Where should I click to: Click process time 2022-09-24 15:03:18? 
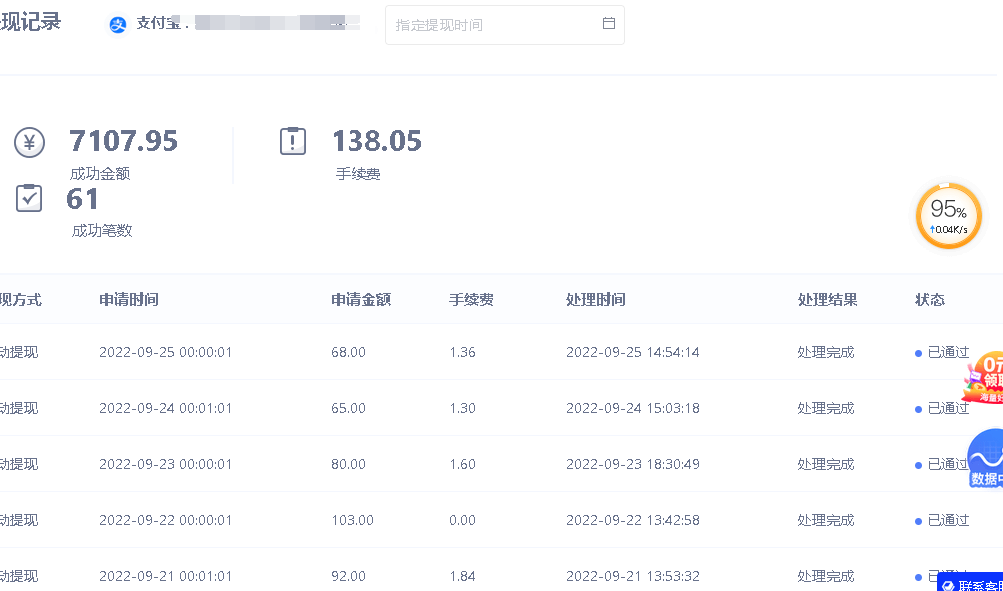click(x=633, y=408)
